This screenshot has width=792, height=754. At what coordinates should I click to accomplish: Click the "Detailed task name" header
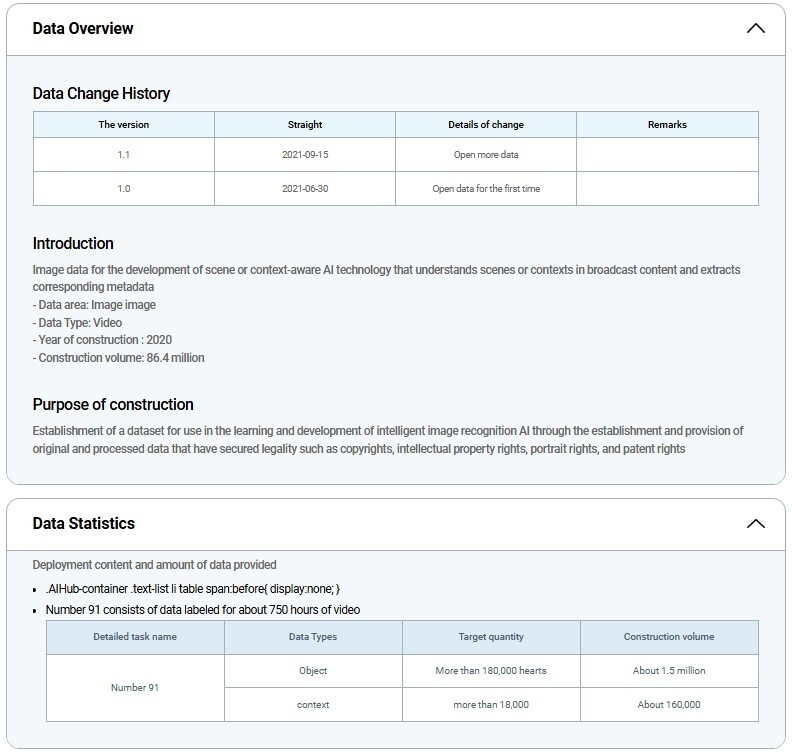[x=135, y=637]
